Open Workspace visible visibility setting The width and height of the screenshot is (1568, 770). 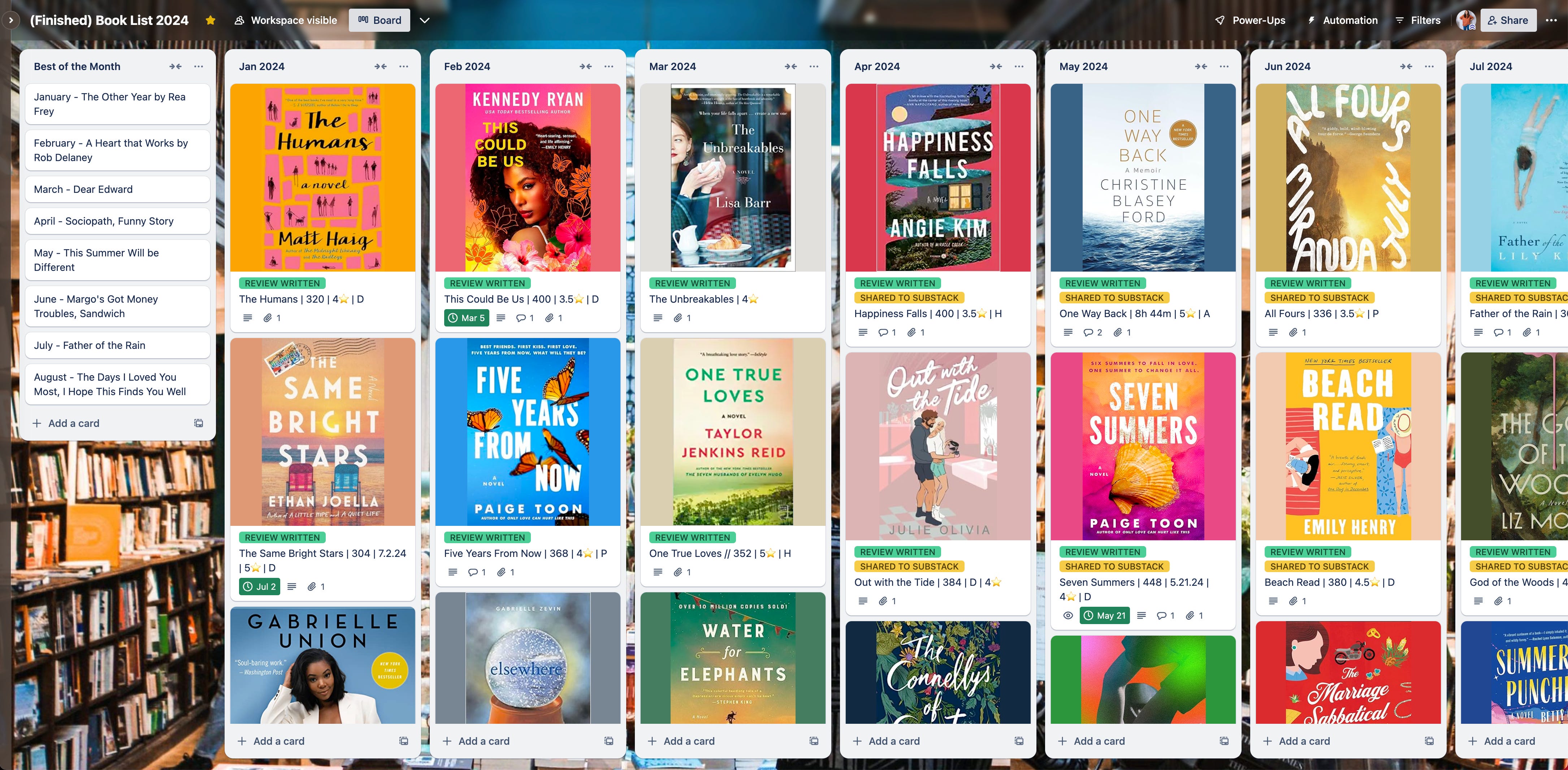click(286, 20)
